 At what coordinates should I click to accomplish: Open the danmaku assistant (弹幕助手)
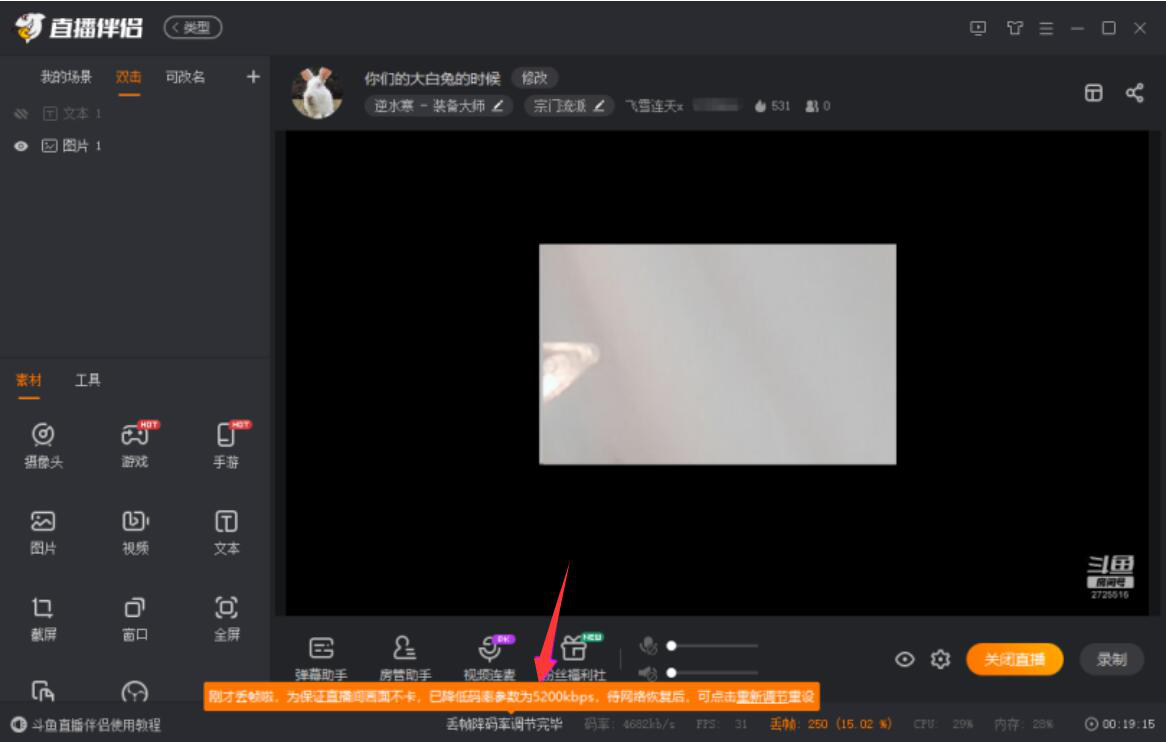[x=321, y=657]
